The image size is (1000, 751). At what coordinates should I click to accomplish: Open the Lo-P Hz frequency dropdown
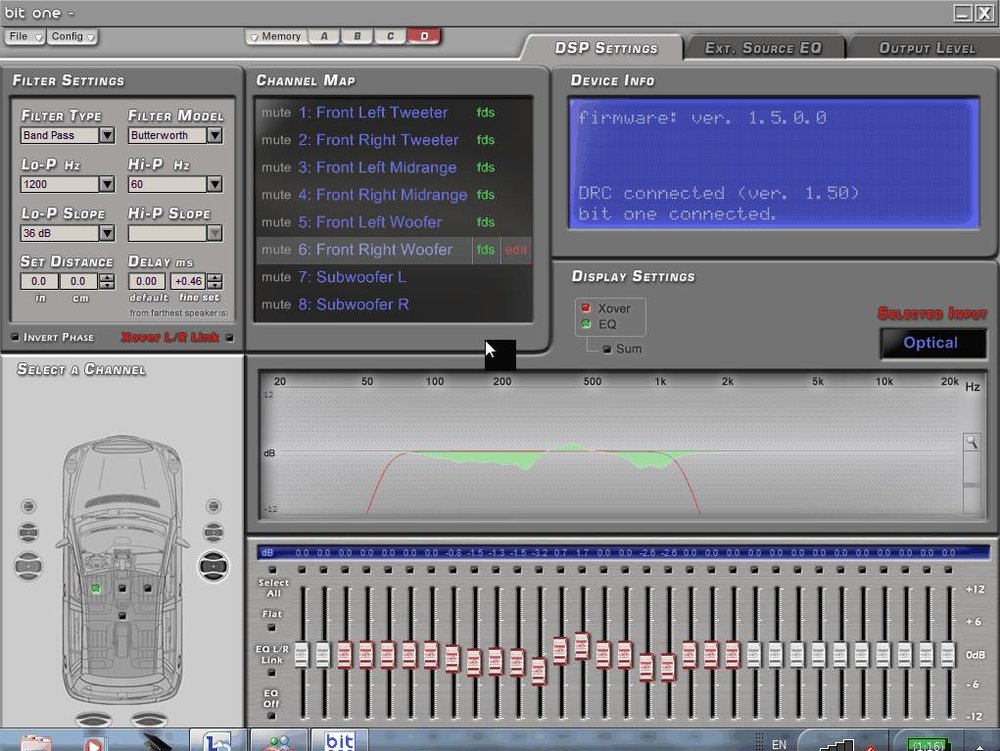tap(107, 184)
